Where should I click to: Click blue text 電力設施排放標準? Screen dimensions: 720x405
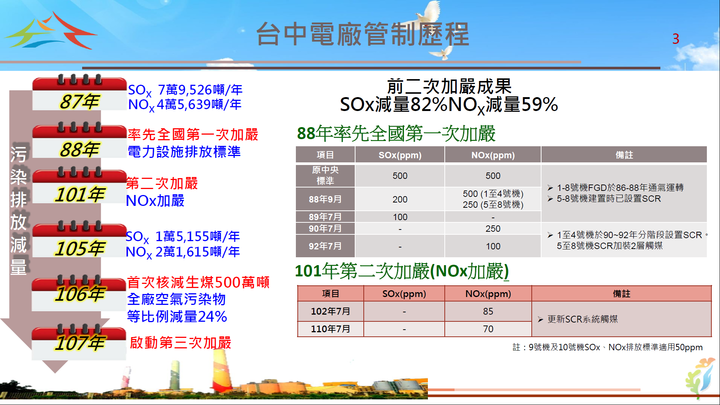(184, 152)
